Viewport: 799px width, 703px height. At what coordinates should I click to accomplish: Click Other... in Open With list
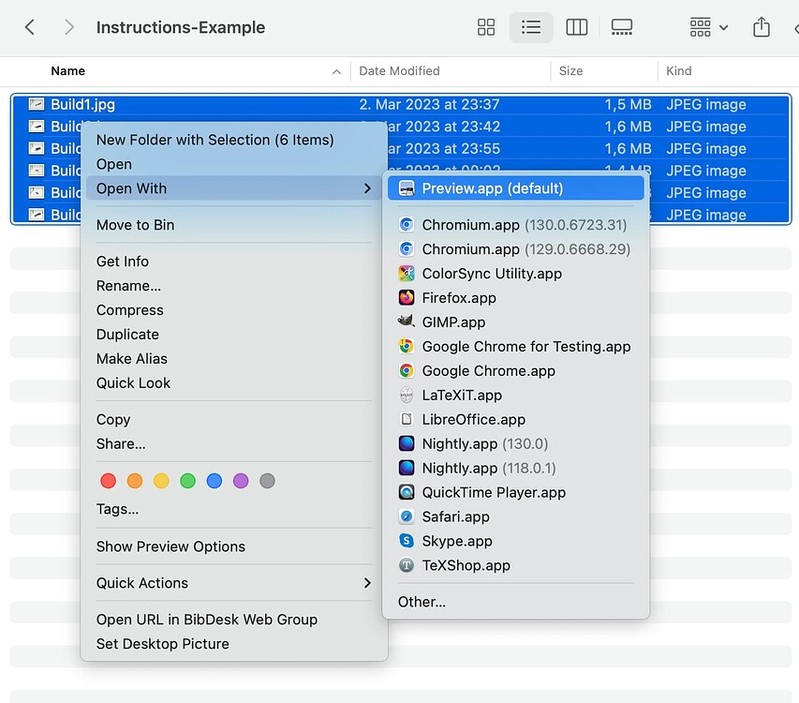tap(422, 601)
